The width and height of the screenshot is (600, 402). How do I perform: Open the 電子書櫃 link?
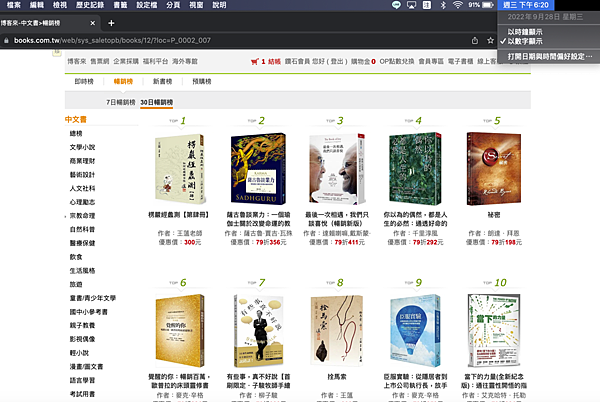pos(460,61)
